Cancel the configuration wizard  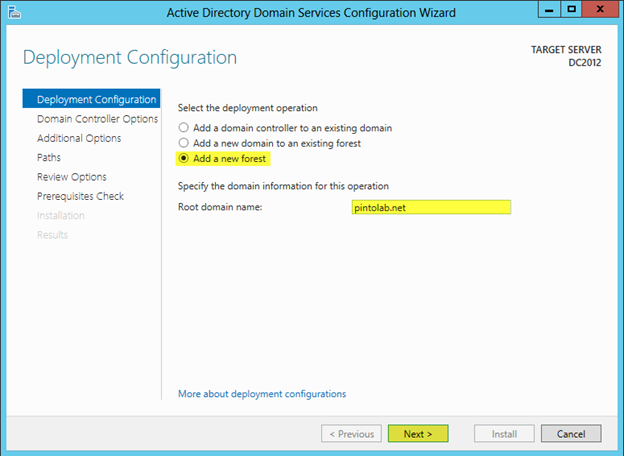tap(571, 433)
